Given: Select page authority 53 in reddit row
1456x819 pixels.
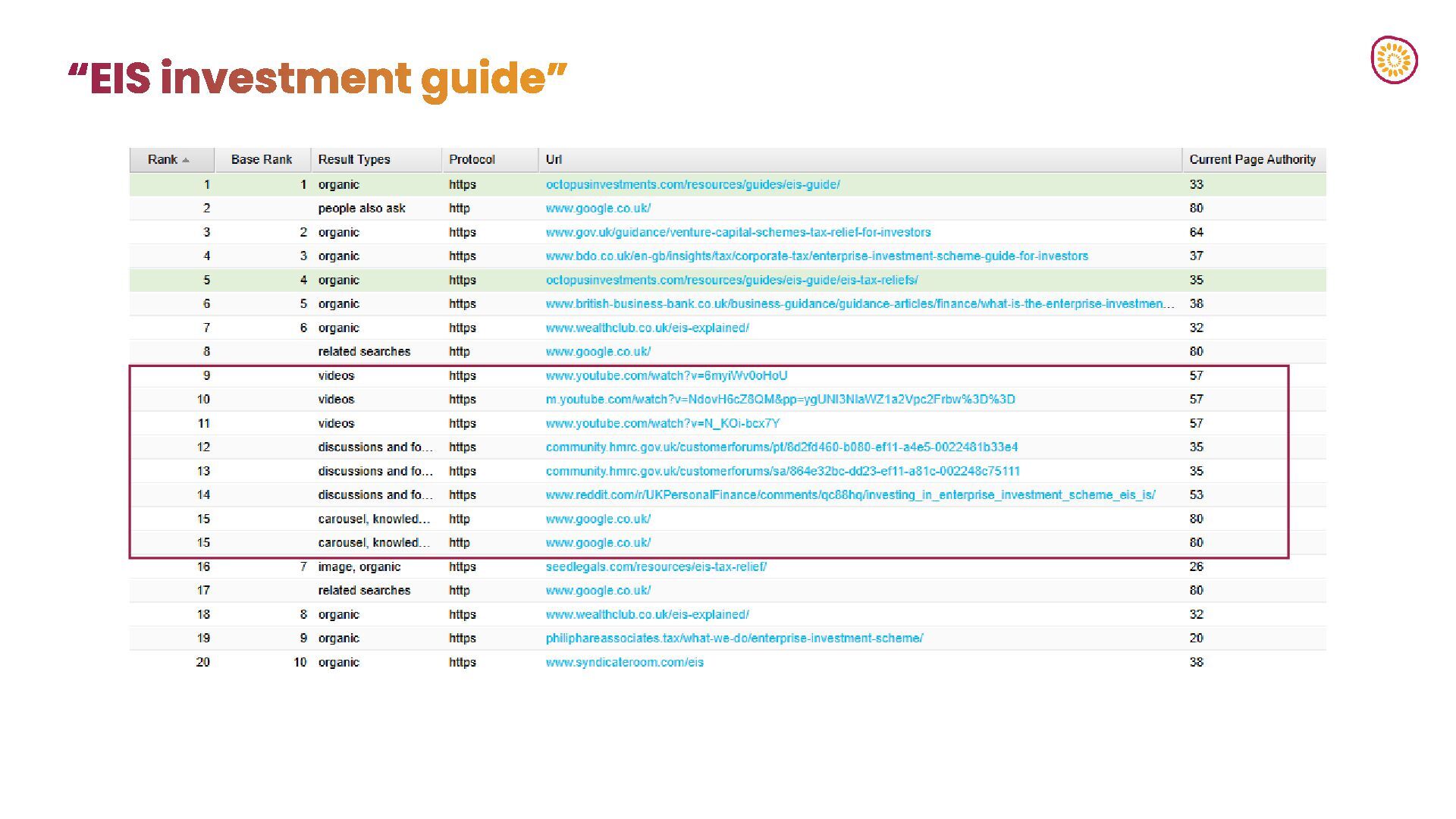Looking at the screenshot, I should point(1196,494).
